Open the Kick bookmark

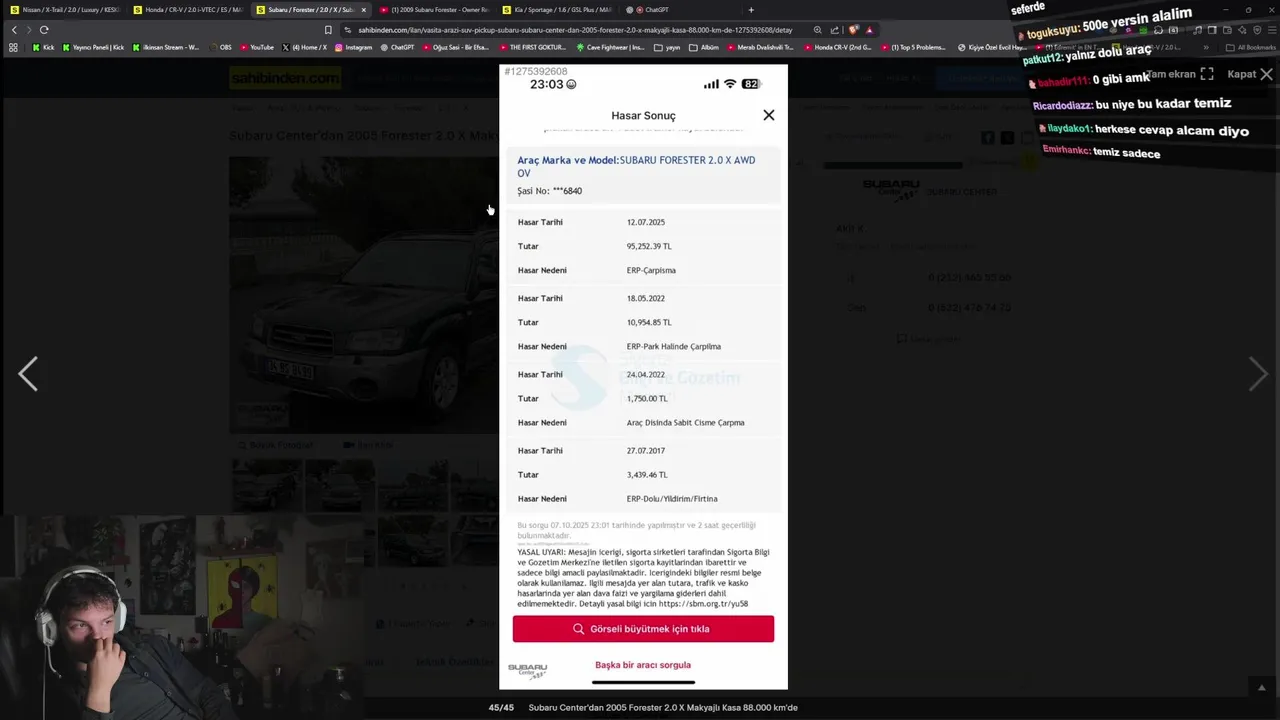[x=43, y=47]
